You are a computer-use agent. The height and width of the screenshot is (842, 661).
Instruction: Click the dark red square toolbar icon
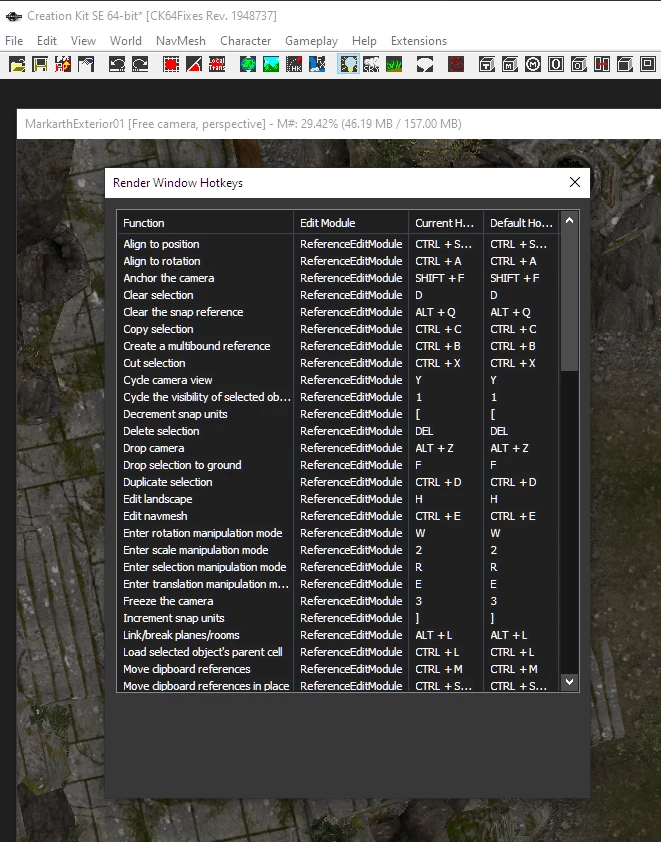[456, 64]
